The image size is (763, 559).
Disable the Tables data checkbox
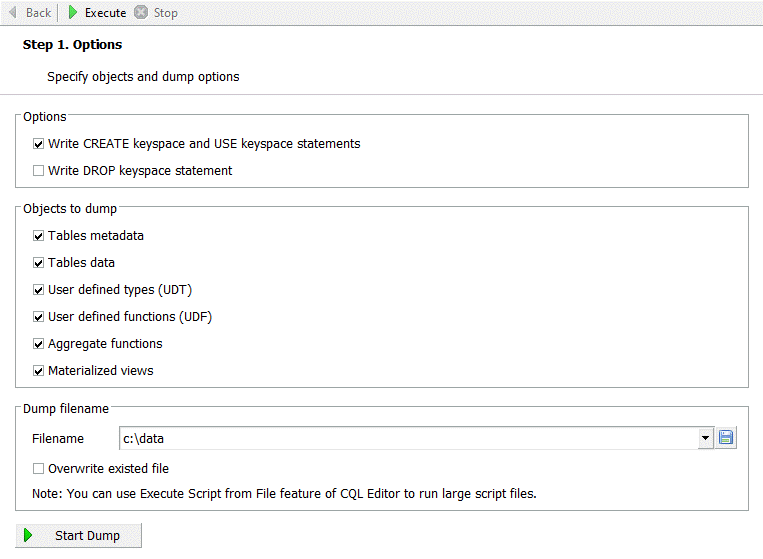39,263
